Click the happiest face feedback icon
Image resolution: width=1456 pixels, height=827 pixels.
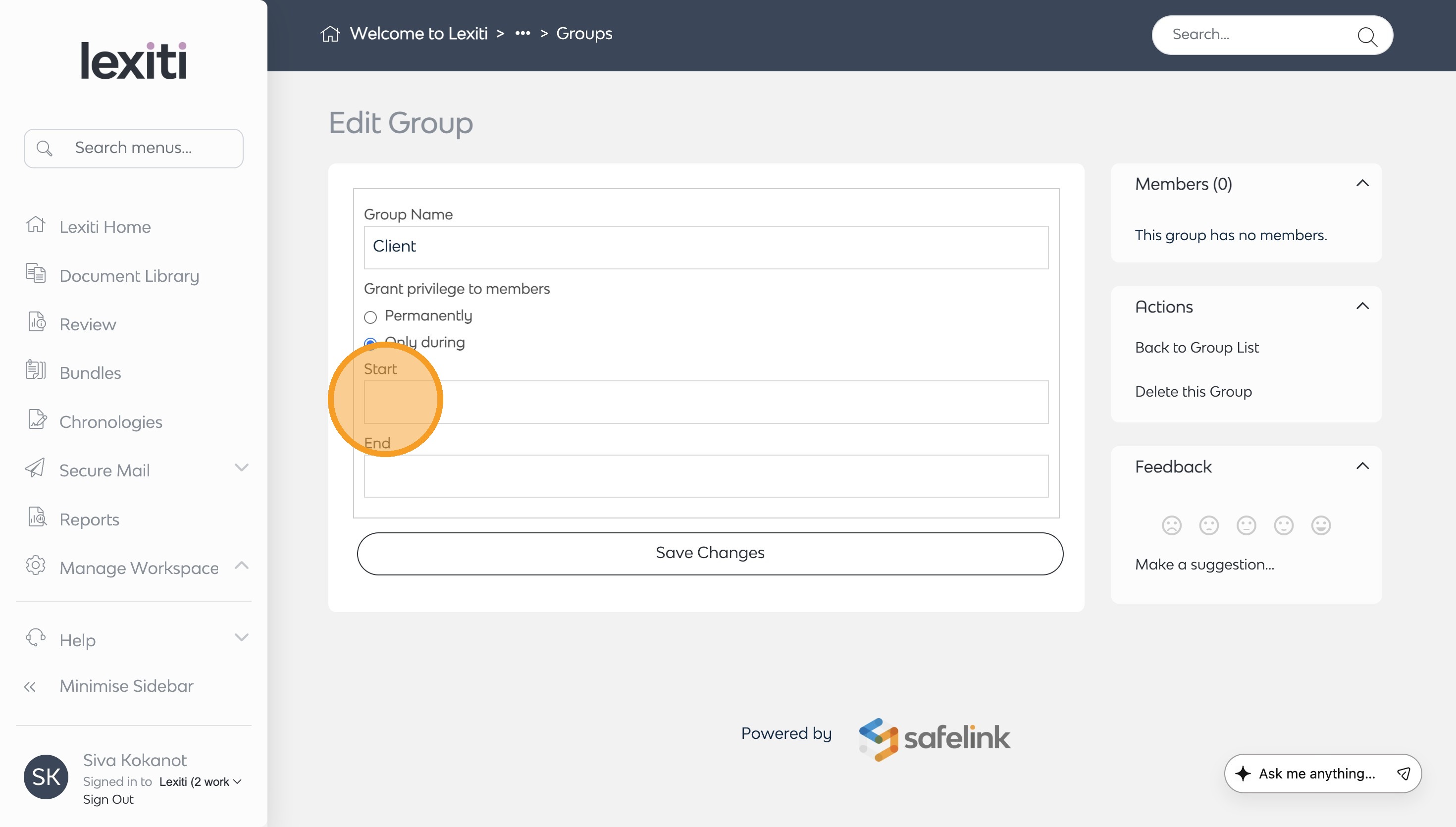click(1321, 525)
